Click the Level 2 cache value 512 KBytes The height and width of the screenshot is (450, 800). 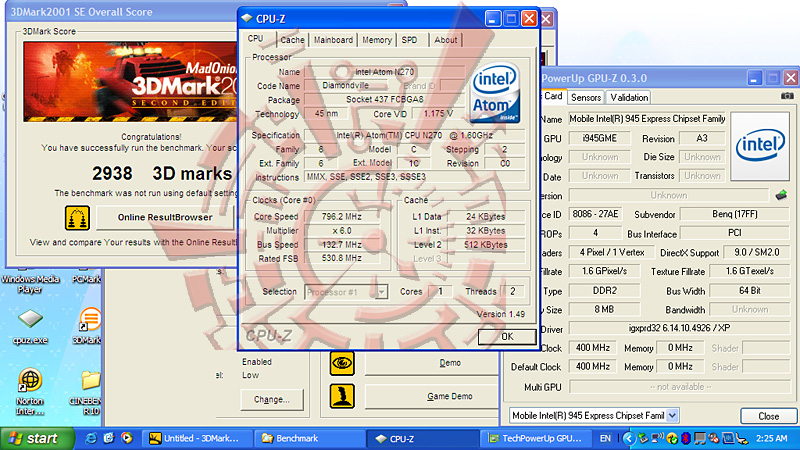[x=486, y=245]
